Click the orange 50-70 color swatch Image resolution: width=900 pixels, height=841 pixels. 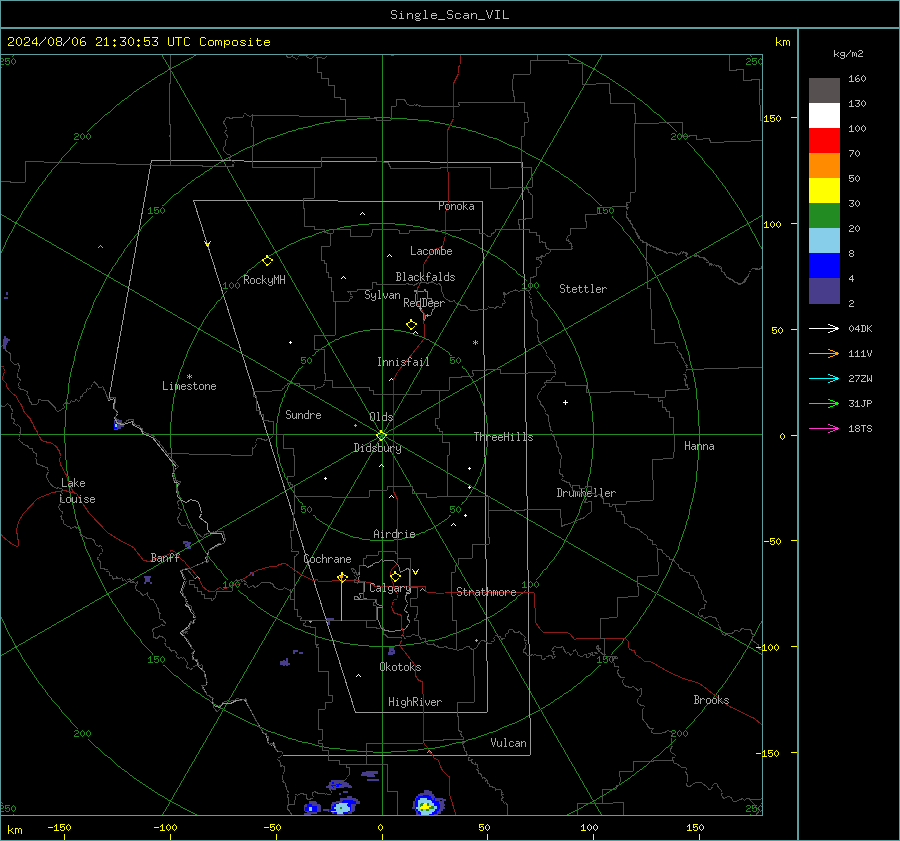click(824, 165)
